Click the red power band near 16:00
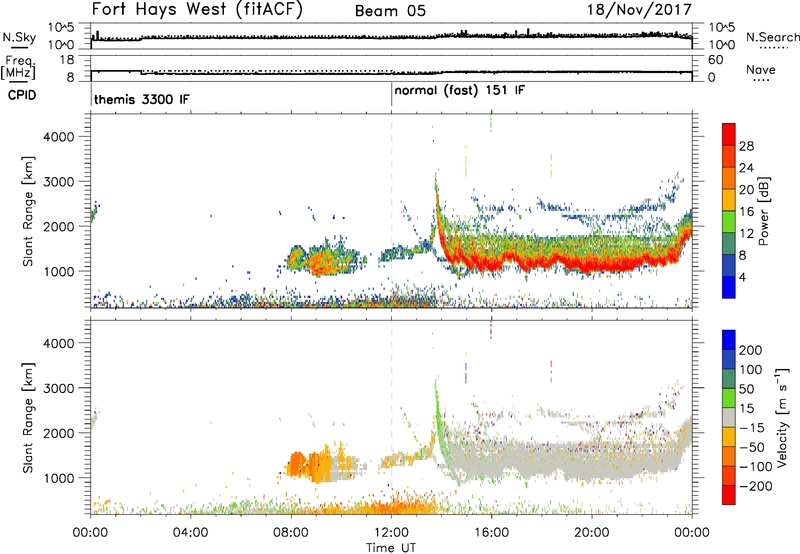Image resolution: width=800 pixels, height=554 pixels. click(x=492, y=265)
